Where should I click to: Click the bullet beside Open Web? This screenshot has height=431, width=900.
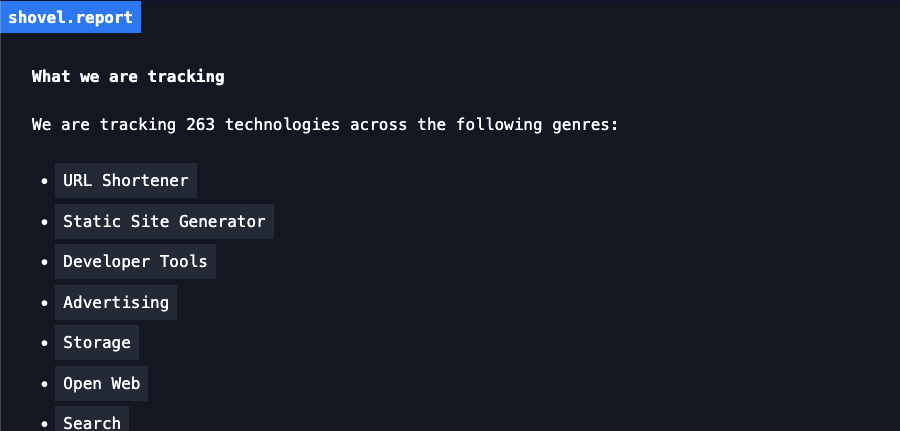(45, 383)
